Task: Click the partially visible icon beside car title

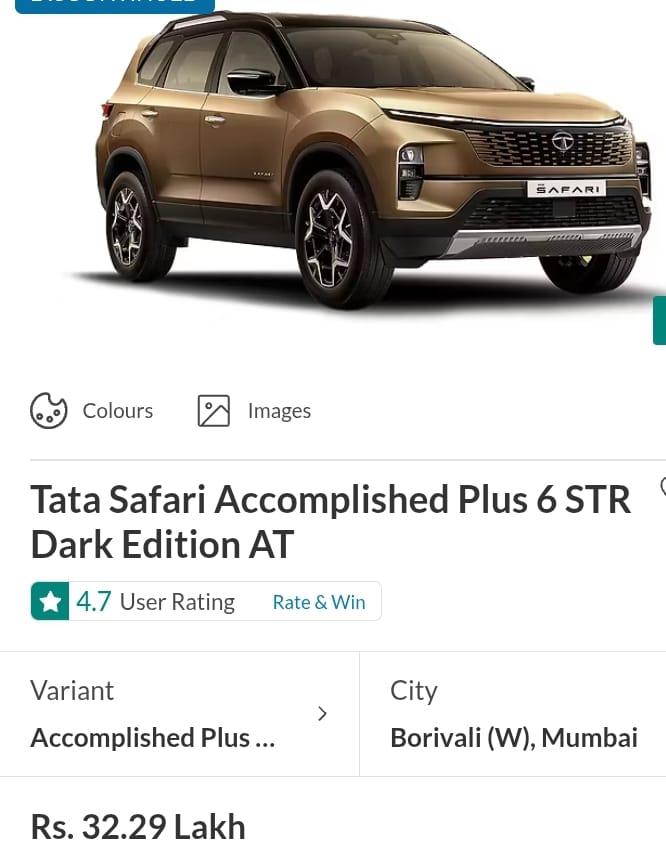Action: pos(662,487)
